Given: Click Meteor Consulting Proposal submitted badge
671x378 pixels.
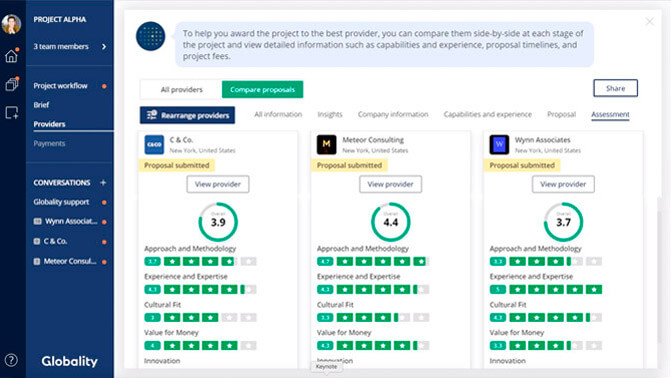Looking at the screenshot, I should tap(349, 165).
